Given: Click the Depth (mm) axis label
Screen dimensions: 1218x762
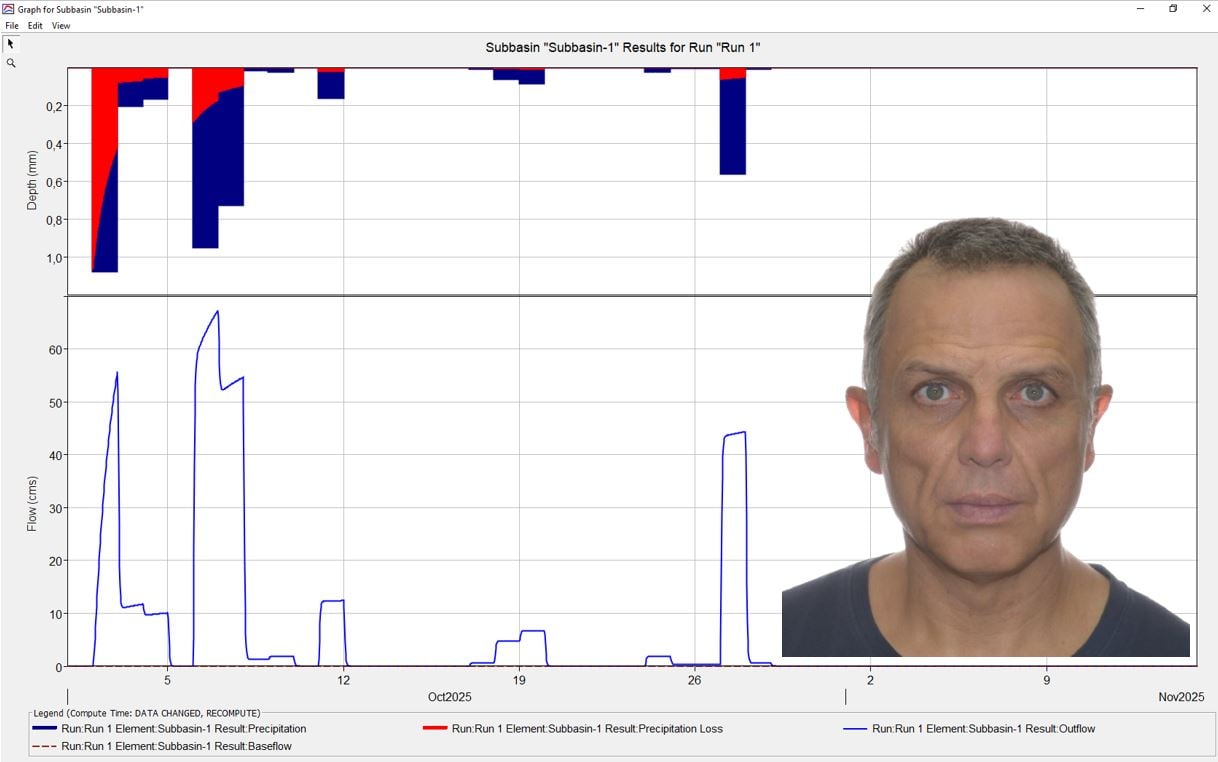Looking at the screenshot, I should point(32,180).
